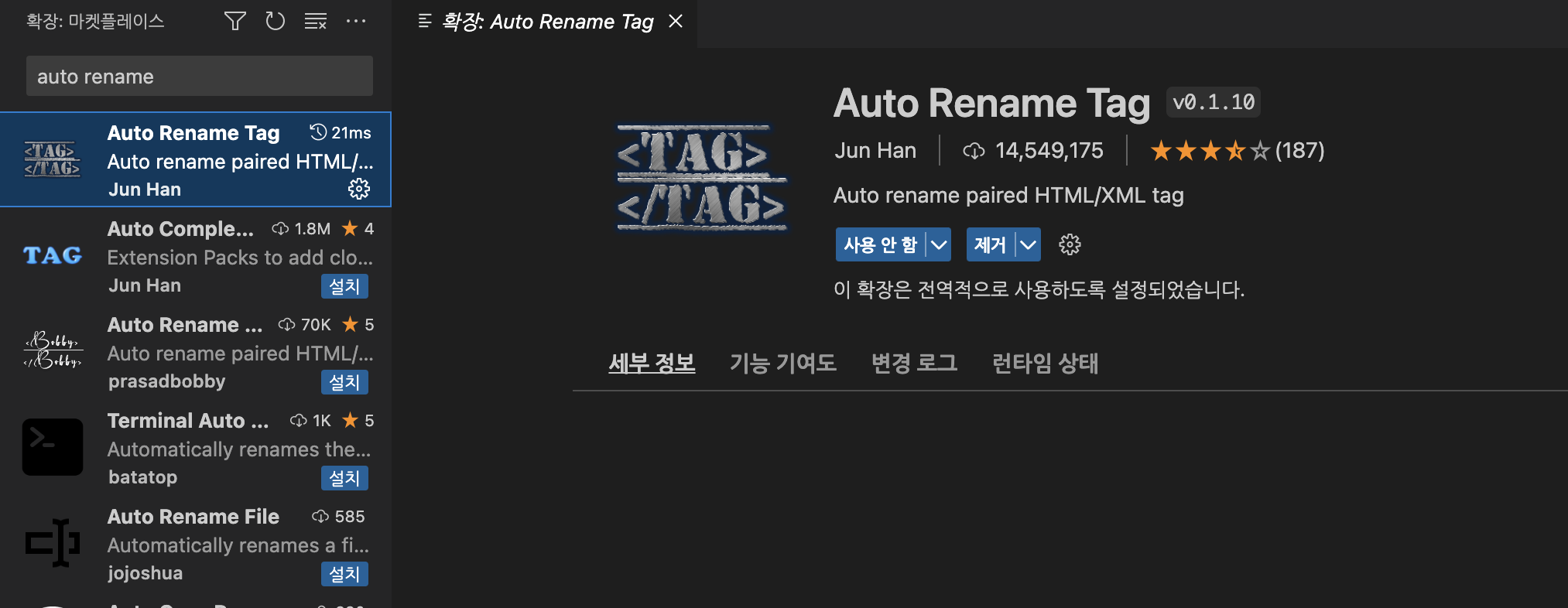1568x608 pixels.
Task: Click the 21ms activation time indicator
Action: (x=341, y=133)
